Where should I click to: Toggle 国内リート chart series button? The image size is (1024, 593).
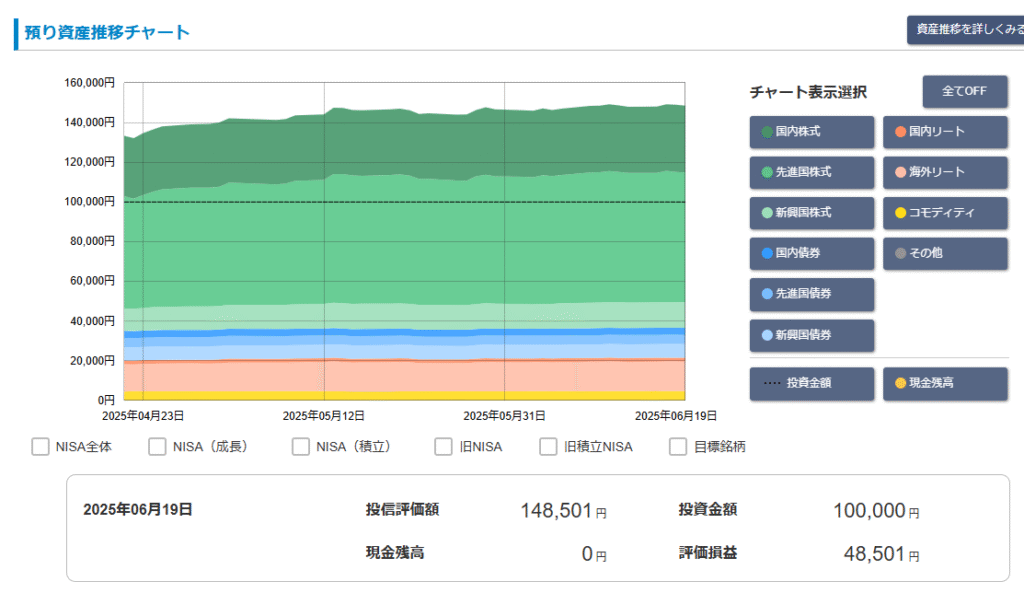[945, 132]
